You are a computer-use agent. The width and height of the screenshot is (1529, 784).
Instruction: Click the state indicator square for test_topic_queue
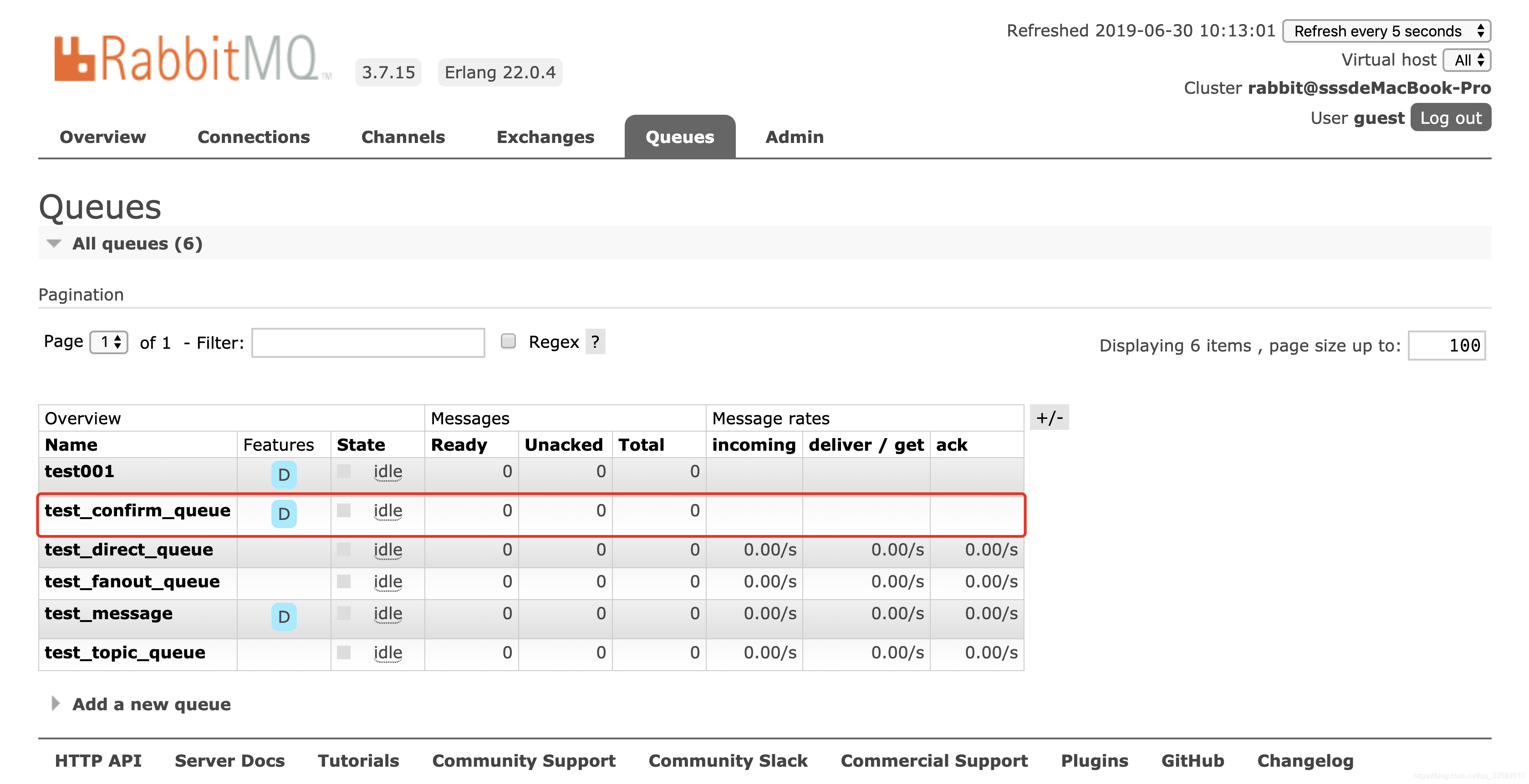point(344,652)
